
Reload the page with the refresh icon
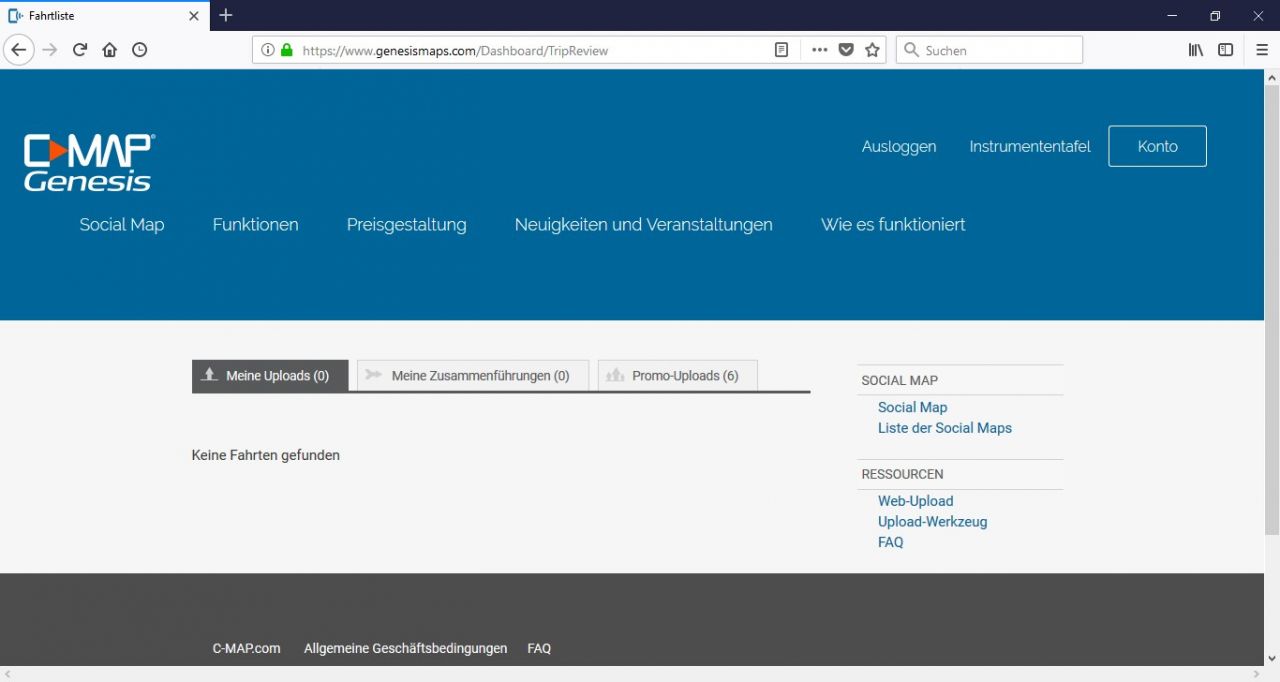click(x=80, y=50)
